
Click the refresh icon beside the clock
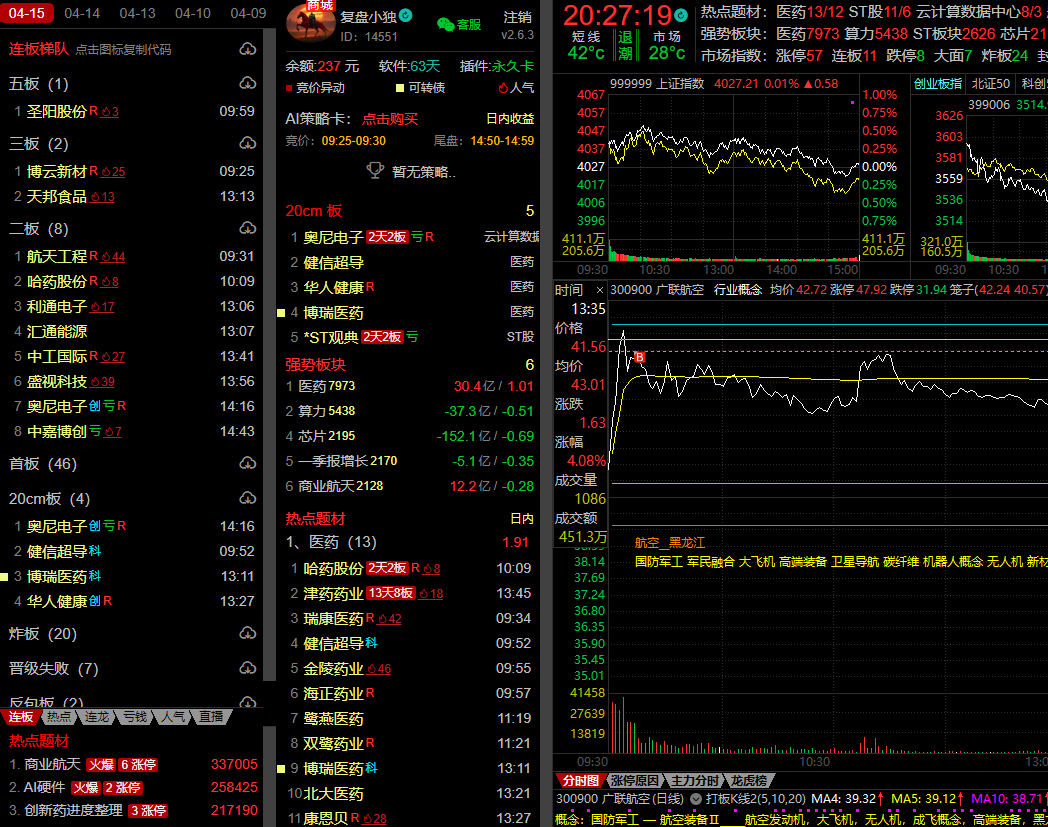click(681, 16)
